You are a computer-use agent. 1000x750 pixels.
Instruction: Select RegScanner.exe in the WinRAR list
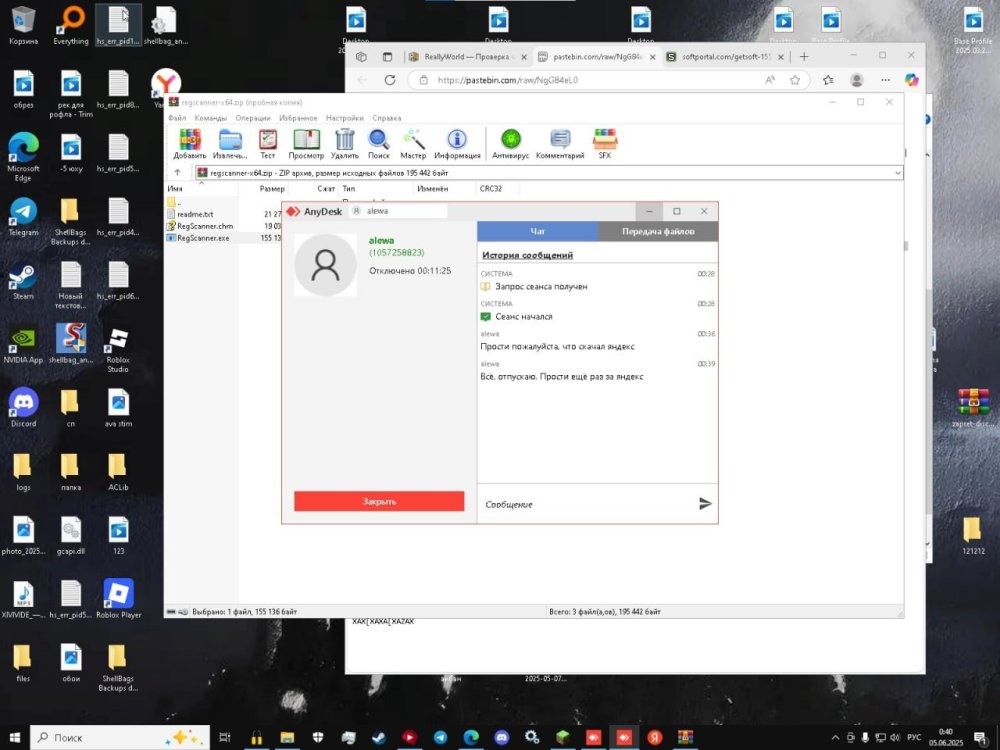(203, 238)
